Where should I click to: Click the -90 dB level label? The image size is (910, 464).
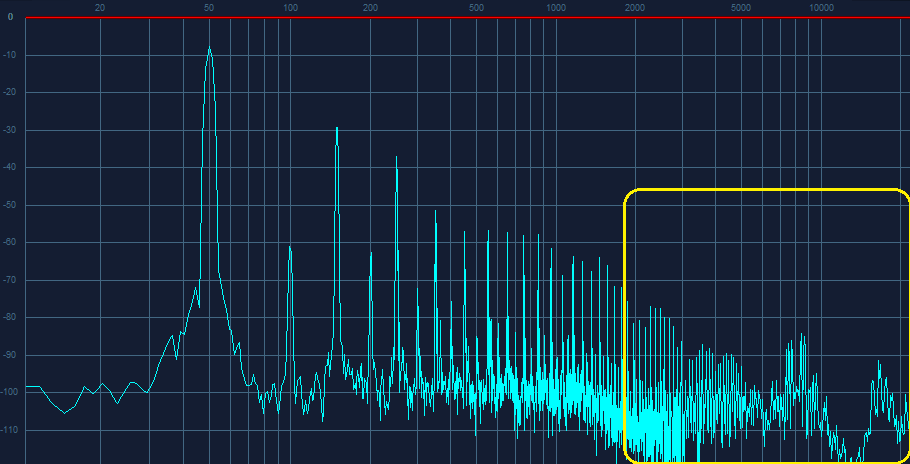(x=10, y=355)
